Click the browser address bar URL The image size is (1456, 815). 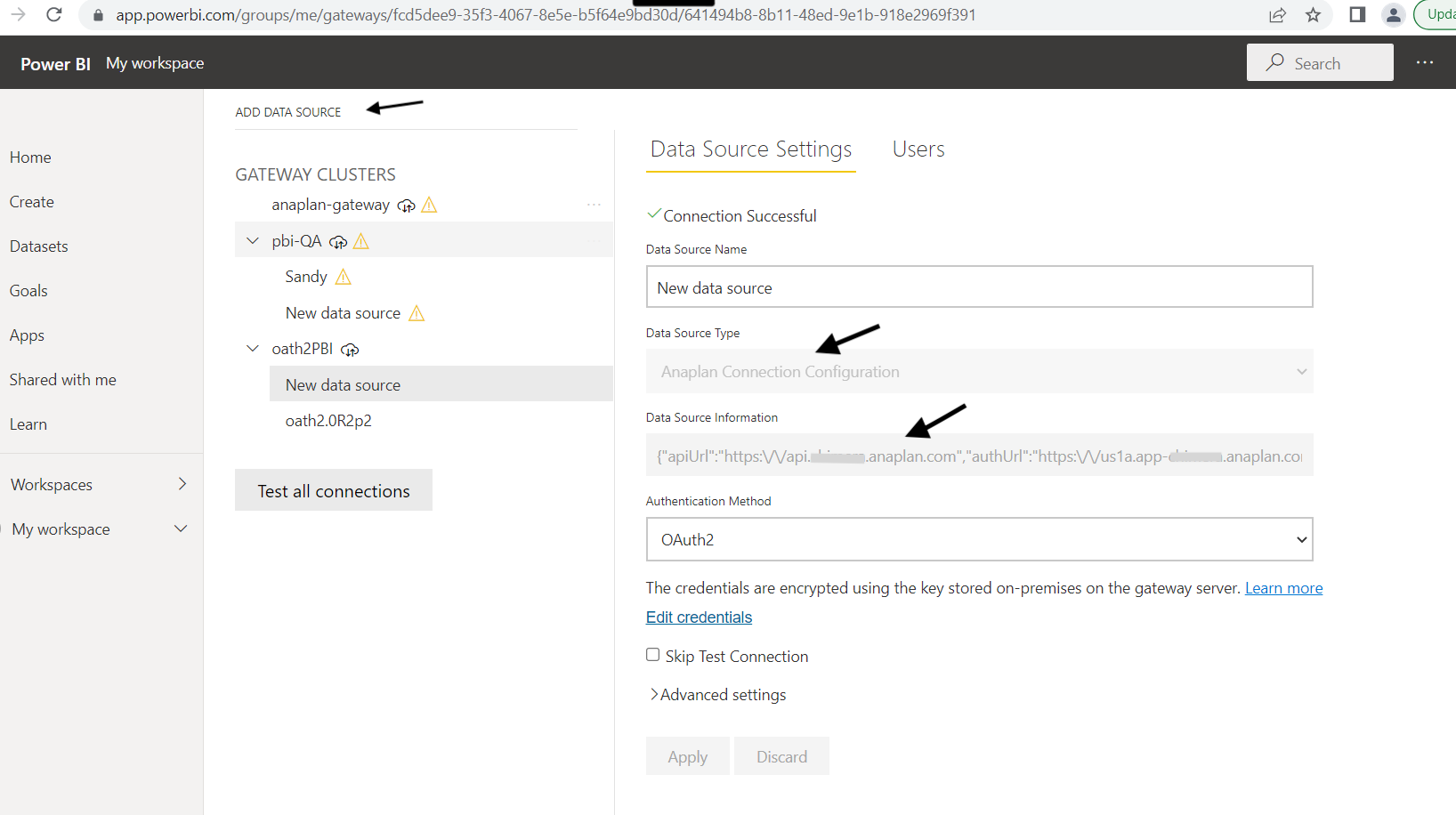tap(546, 15)
